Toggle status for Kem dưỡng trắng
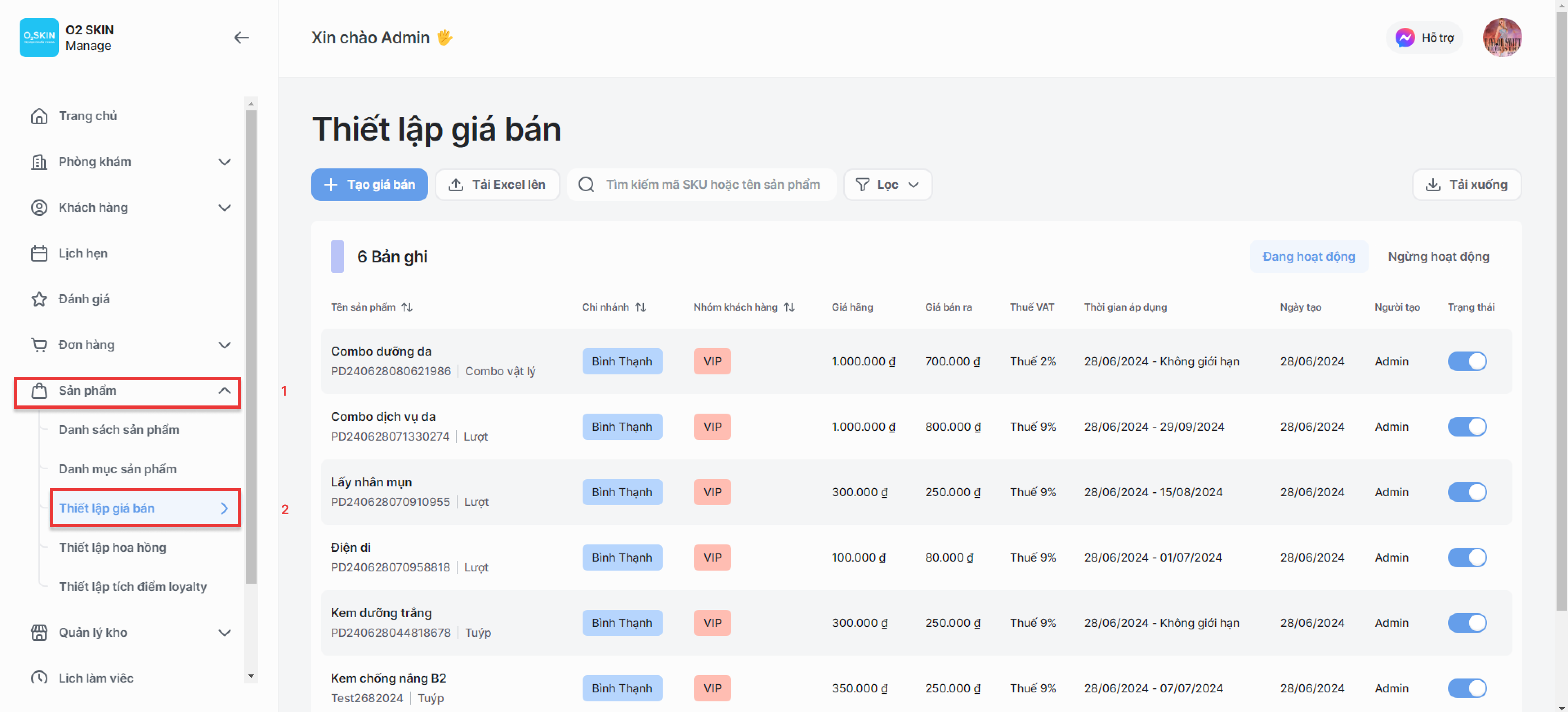This screenshot has width=1568, height=712. 1466,623
